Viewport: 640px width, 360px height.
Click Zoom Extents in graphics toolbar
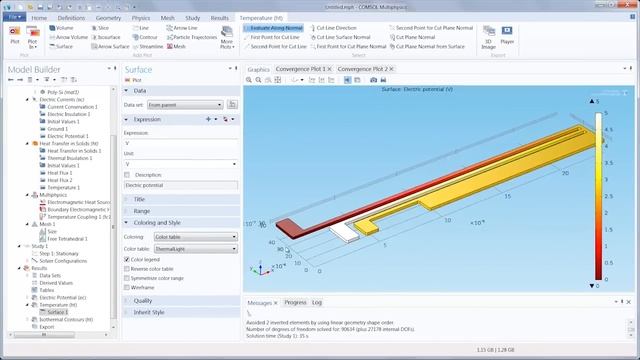[278, 80]
